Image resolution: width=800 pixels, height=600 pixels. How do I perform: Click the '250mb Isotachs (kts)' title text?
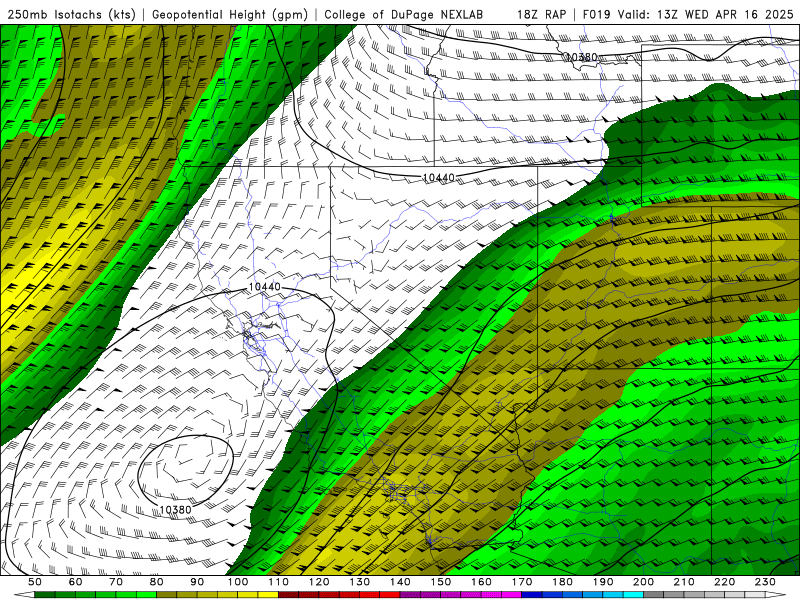point(71,14)
